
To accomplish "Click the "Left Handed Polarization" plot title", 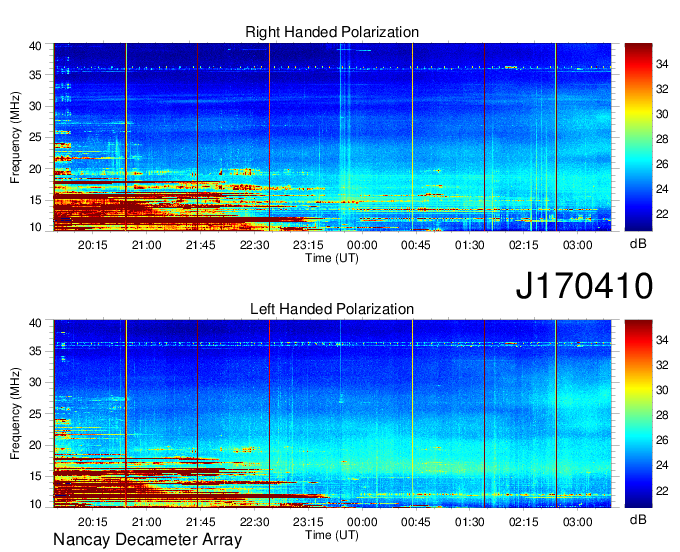I will point(332,309).
